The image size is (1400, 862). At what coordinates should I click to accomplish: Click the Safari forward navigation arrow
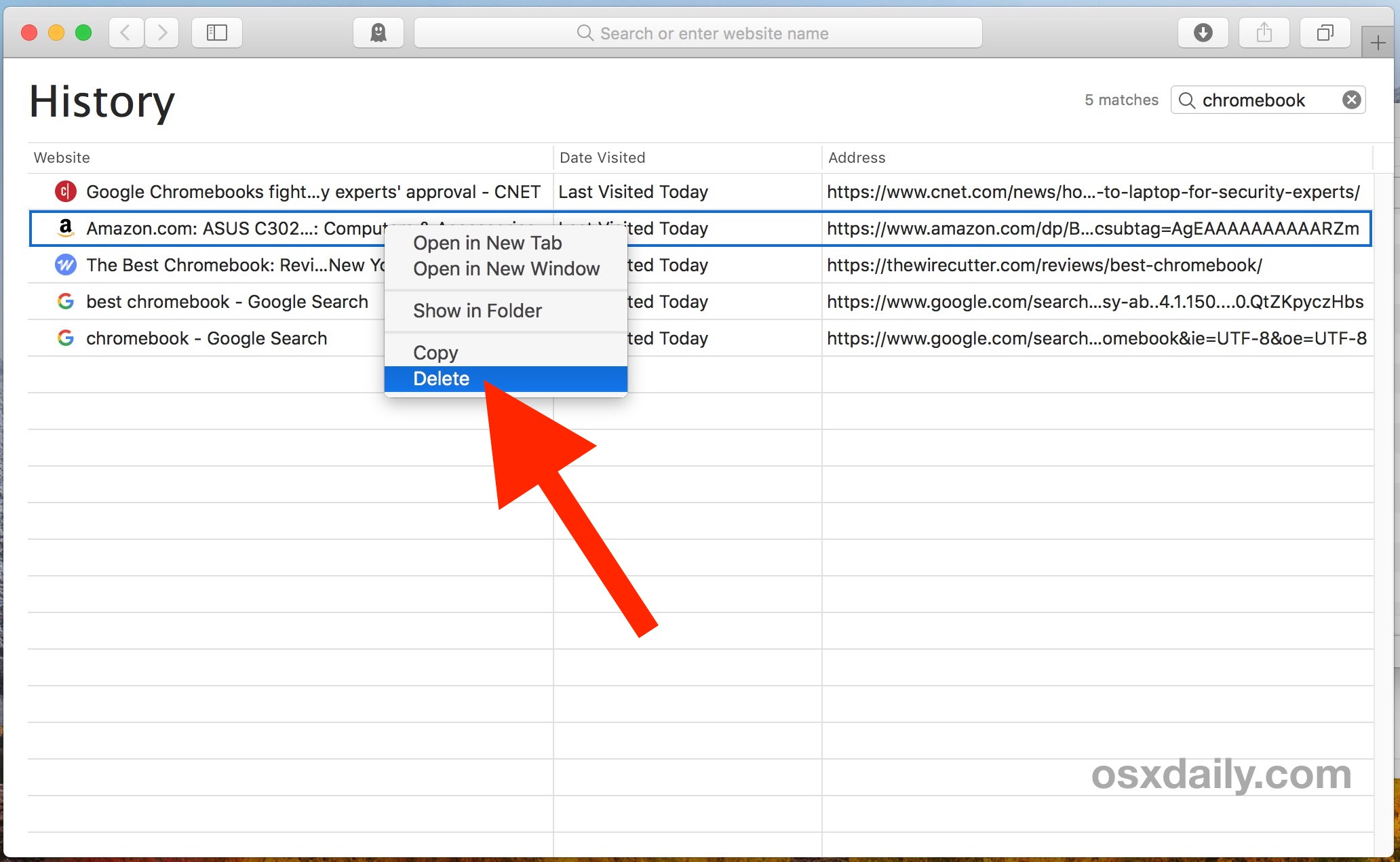point(161,33)
